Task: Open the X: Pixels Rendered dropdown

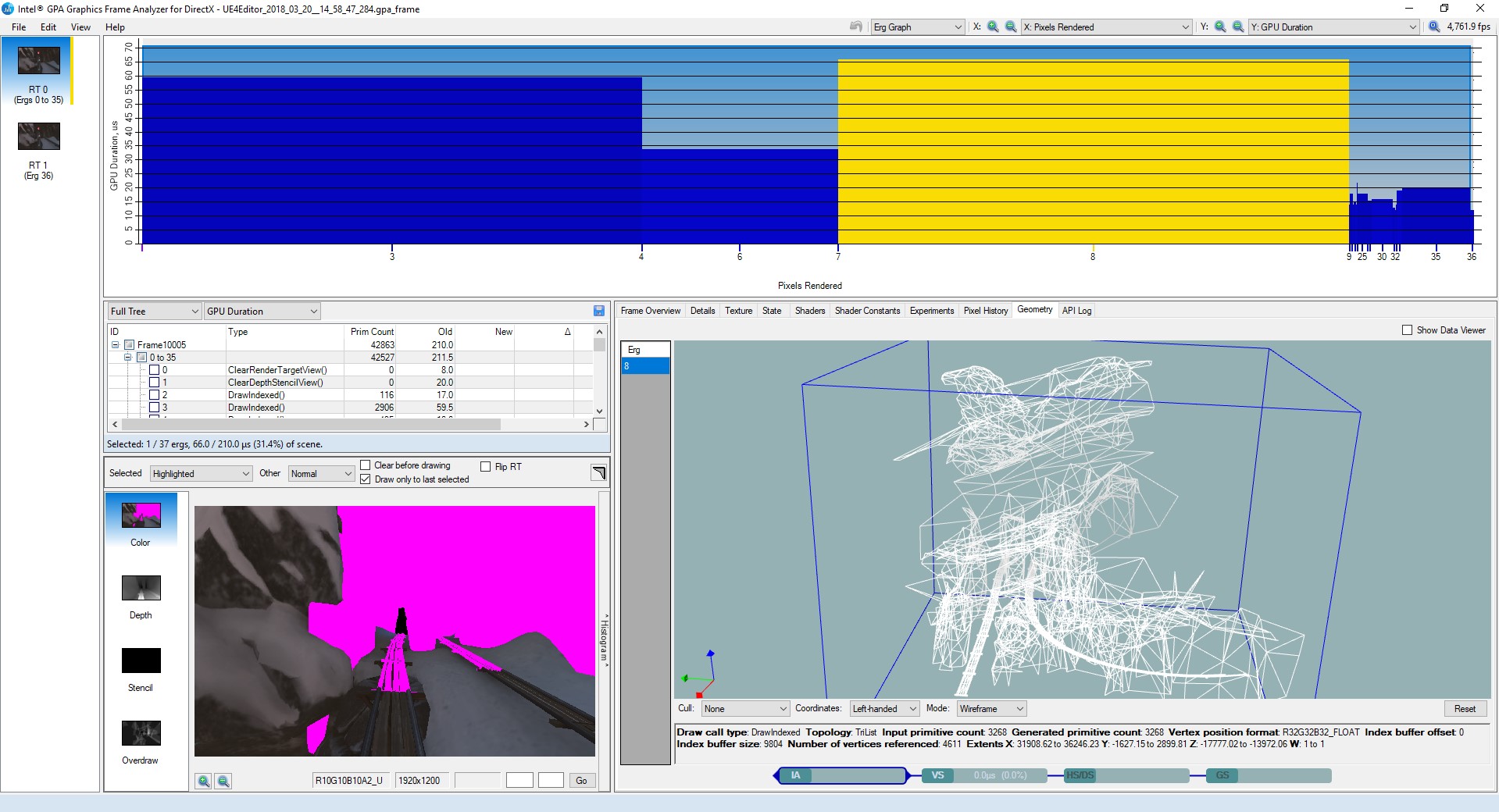Action: (x=1106, y=27)
